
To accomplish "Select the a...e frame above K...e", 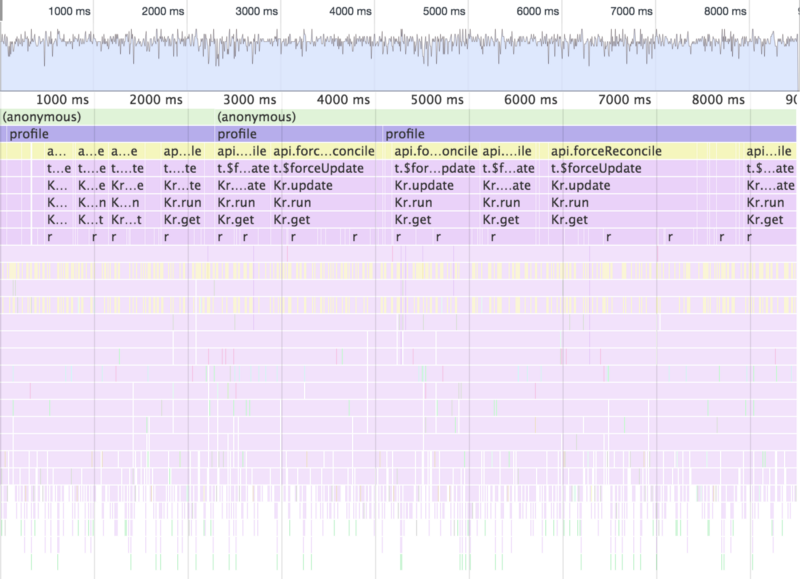I will [x=91, y=151].
